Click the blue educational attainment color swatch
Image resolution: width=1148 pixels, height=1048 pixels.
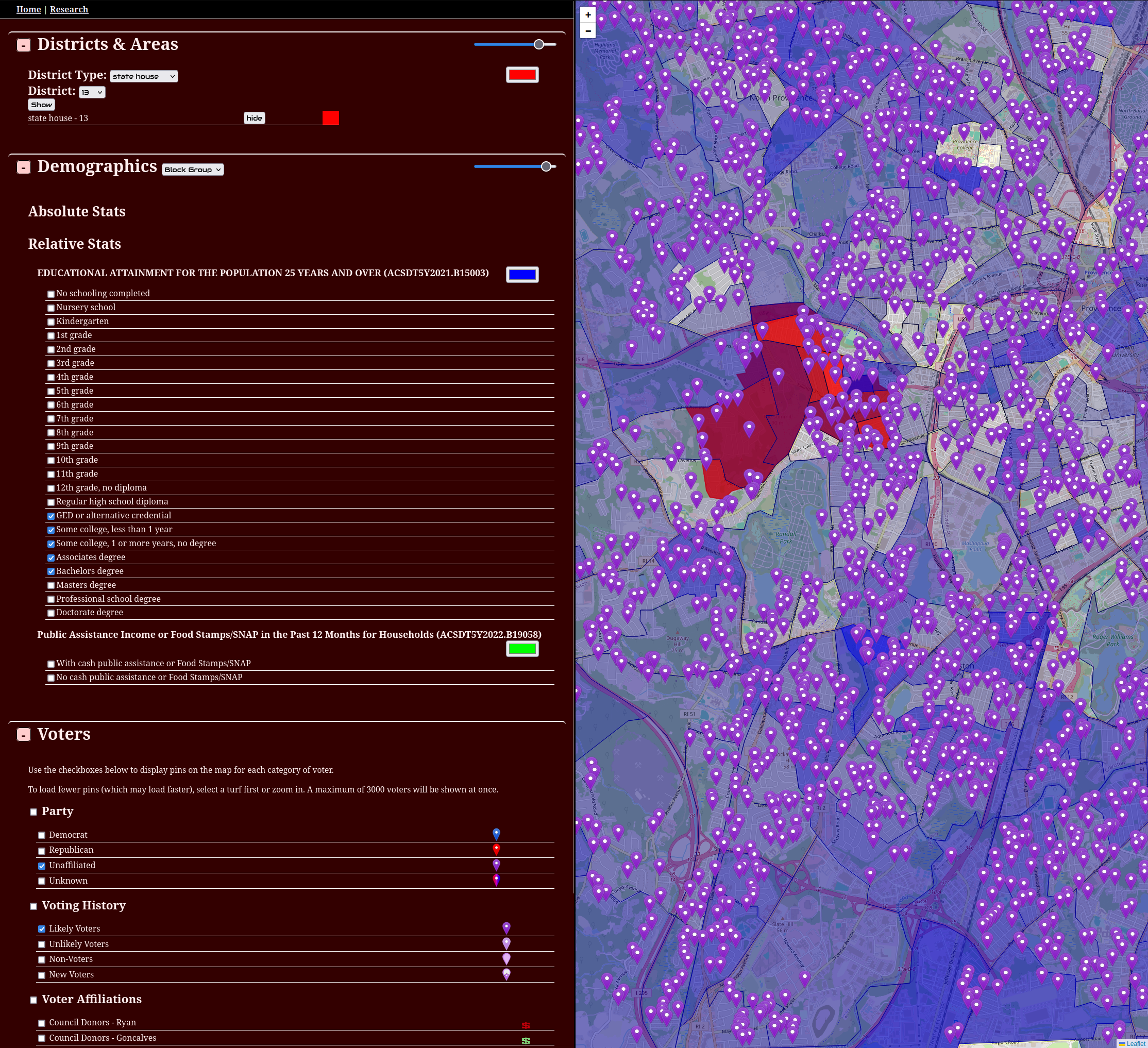click(x=521, y=275)
